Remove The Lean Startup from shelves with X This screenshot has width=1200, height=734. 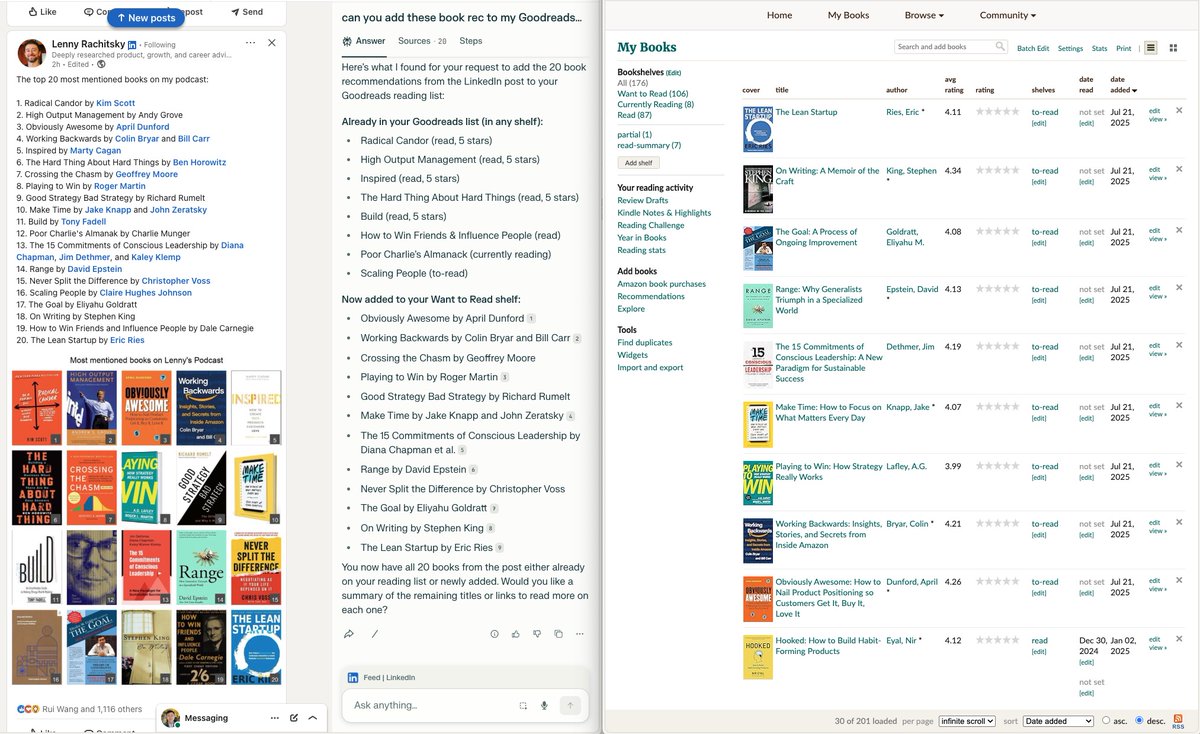tap(1179, 111)
